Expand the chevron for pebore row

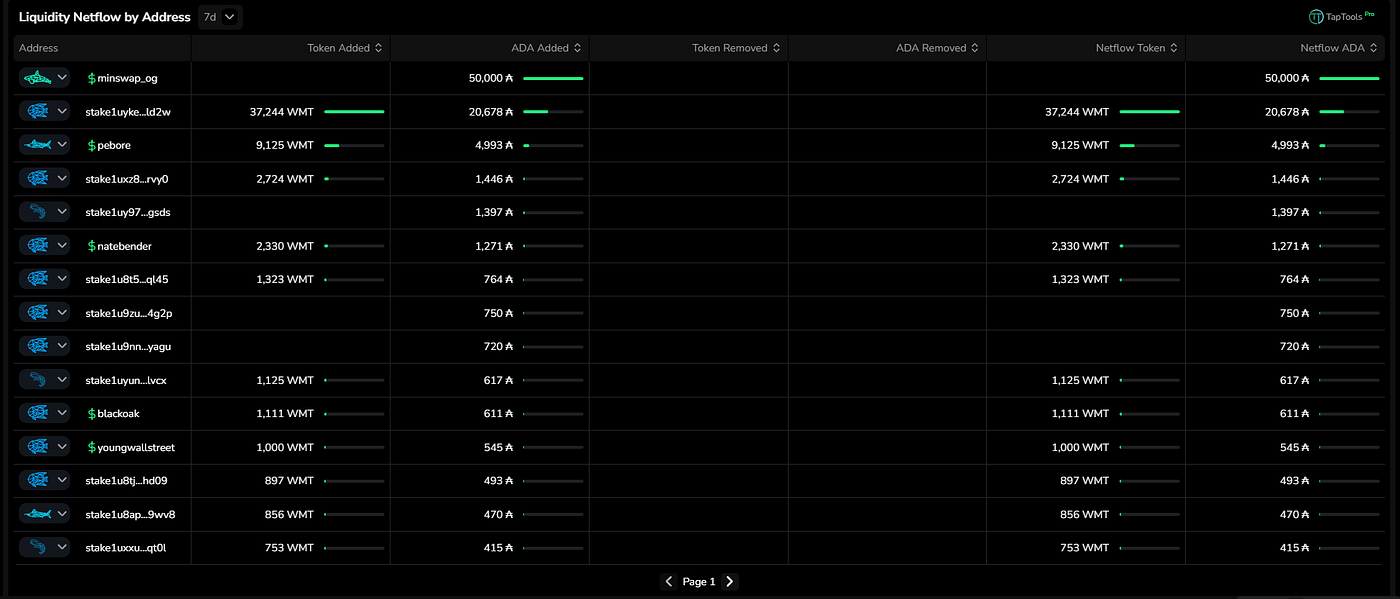click(x=62, y=145)
